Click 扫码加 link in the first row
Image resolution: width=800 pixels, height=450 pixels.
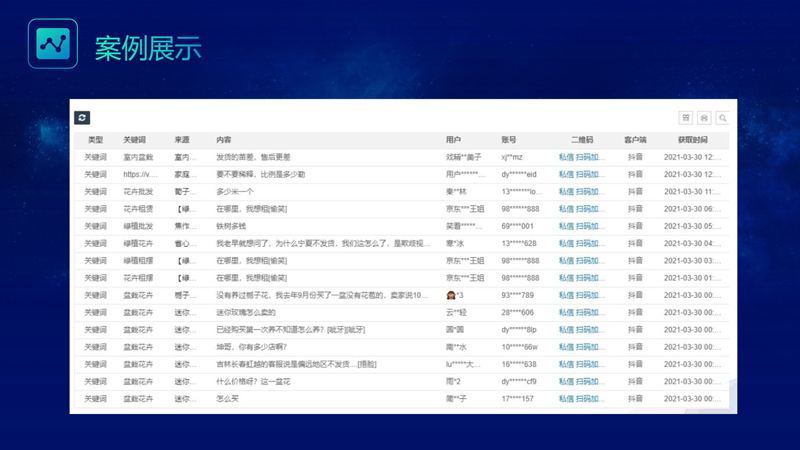click(x=590, y=157)
